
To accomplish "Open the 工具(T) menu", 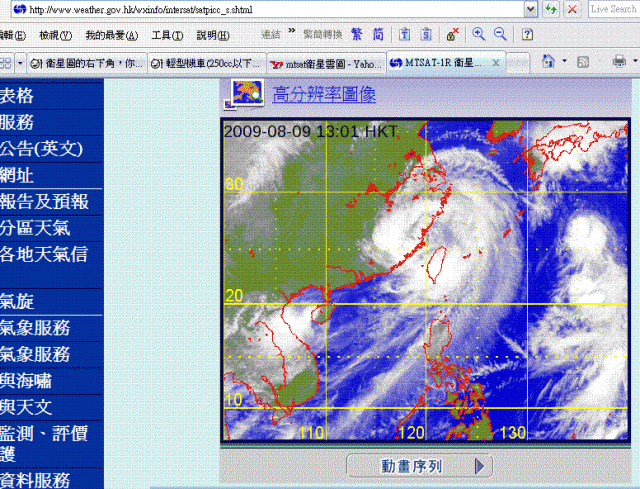I will [167, 35].
